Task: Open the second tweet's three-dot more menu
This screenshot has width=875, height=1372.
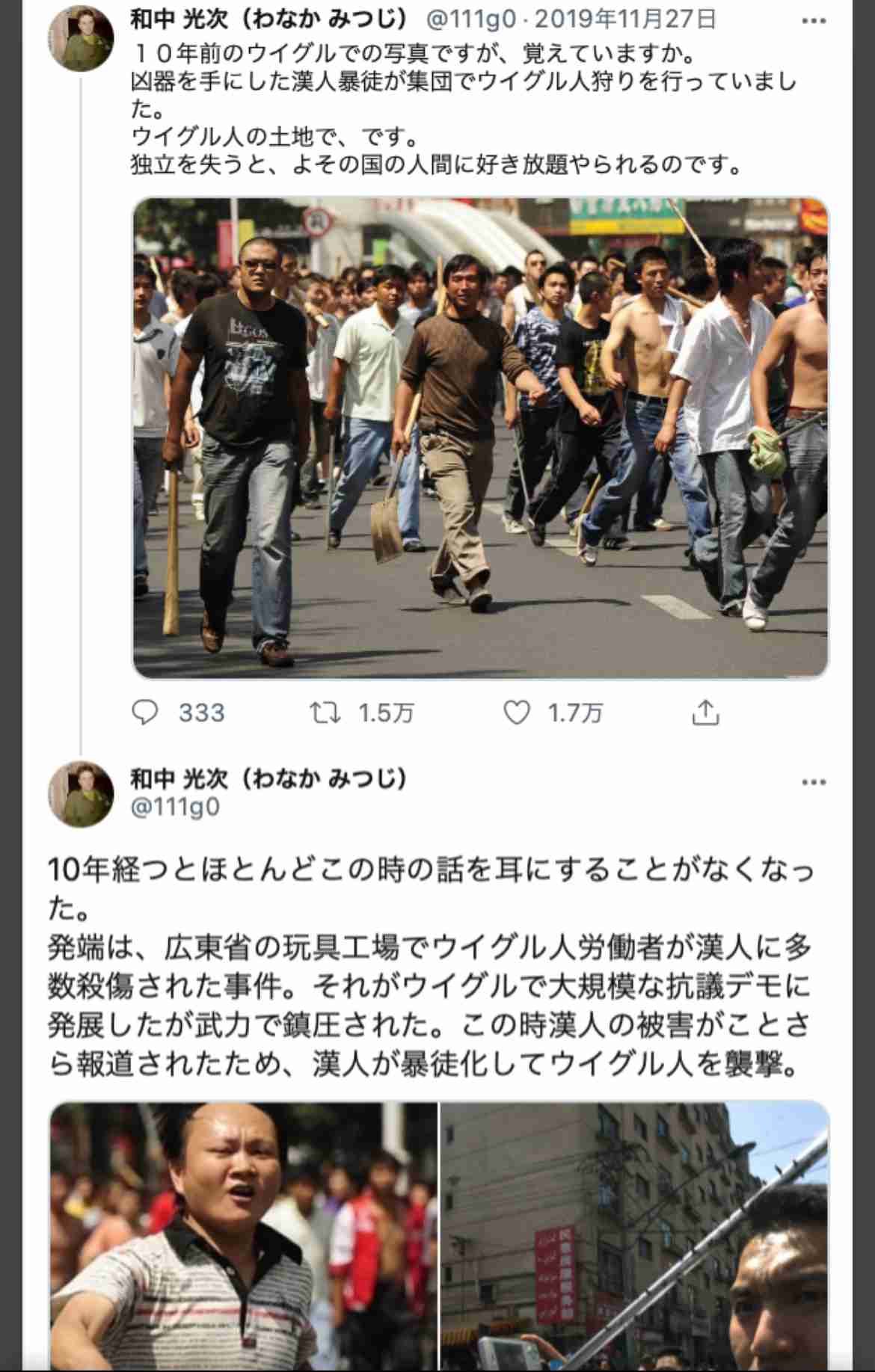Action: [814, 782]
